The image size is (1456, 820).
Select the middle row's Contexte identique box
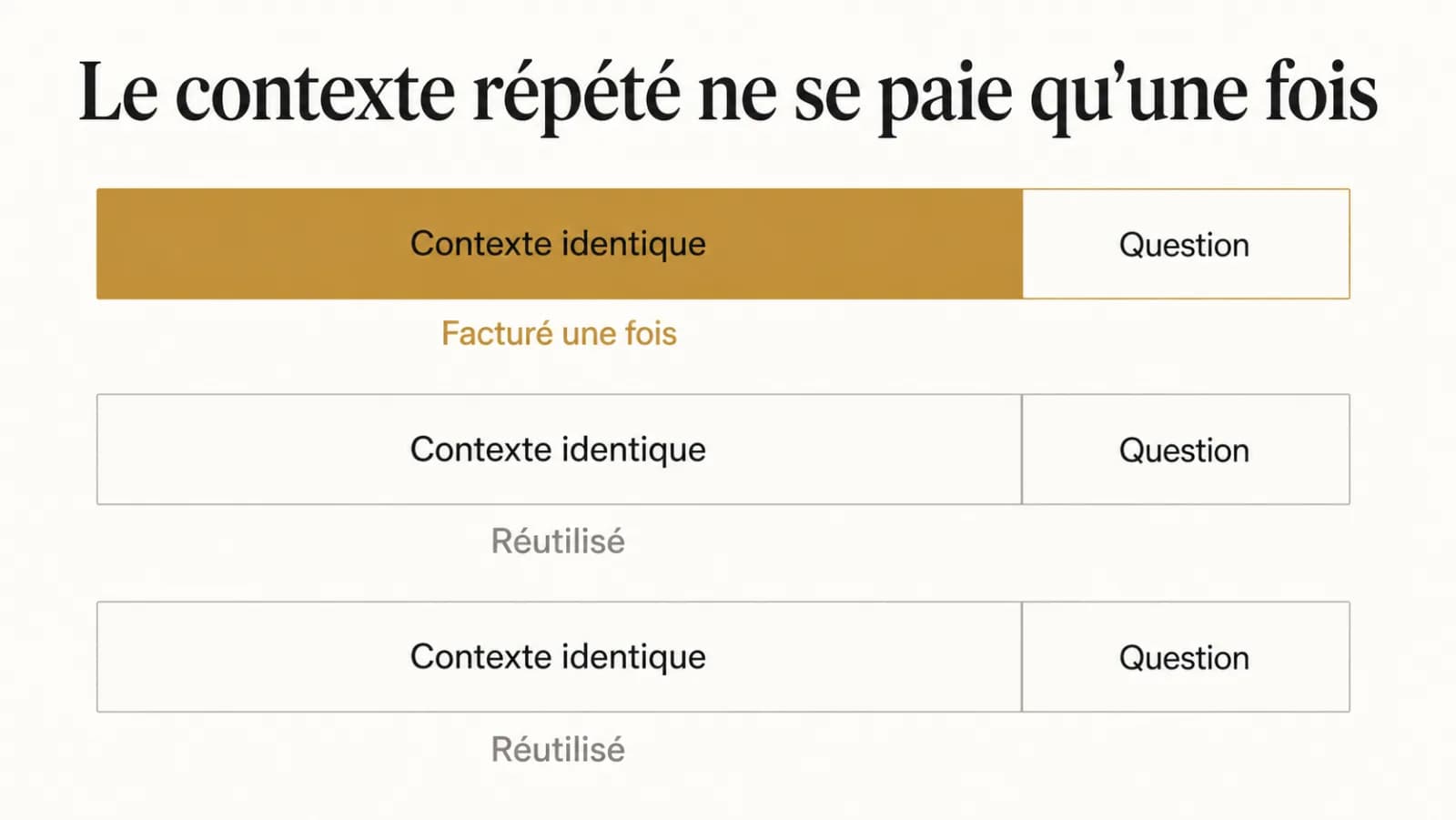[560, 450]
